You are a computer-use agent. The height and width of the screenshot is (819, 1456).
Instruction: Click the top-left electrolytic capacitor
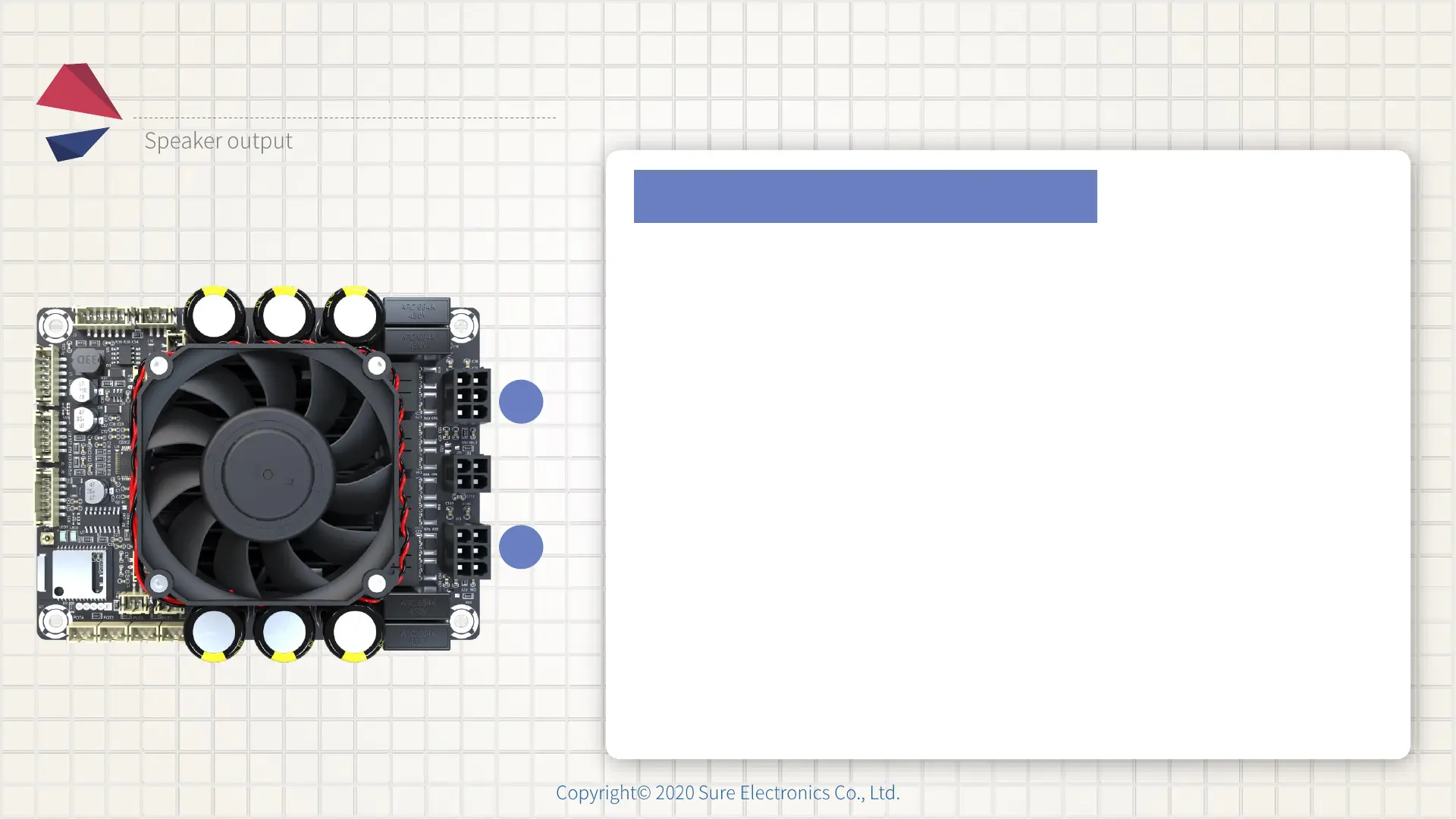(x=215, y=315)
